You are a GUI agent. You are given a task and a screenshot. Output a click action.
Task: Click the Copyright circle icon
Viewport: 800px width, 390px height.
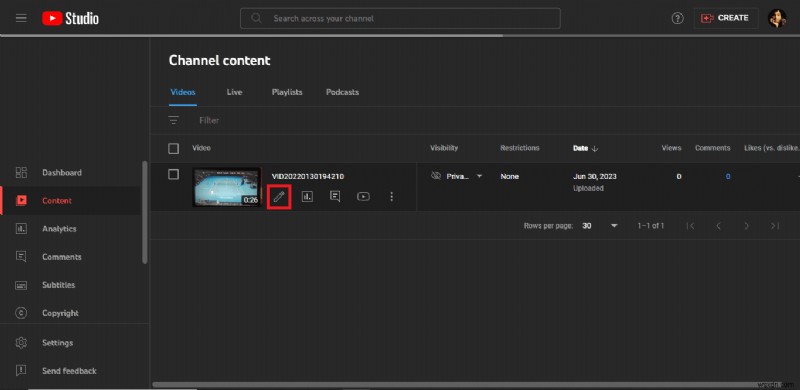pyautogui.click(x=21, y=313)
